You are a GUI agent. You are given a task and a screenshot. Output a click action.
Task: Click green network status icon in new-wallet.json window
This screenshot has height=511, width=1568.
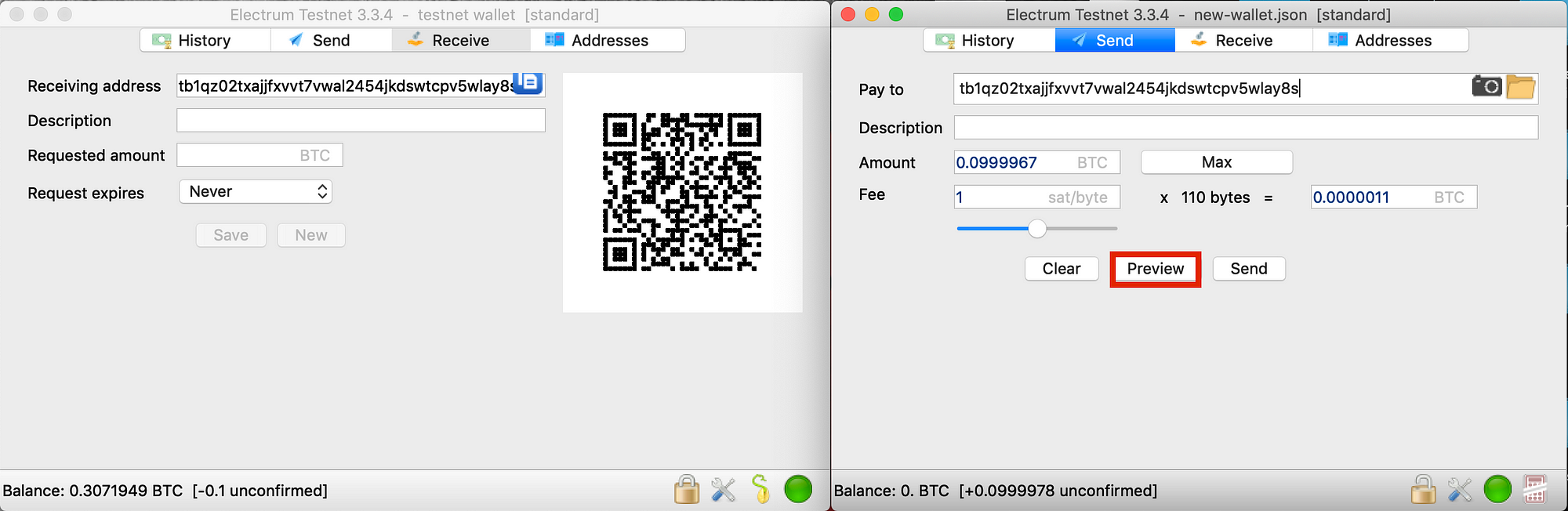[1497, 489]
